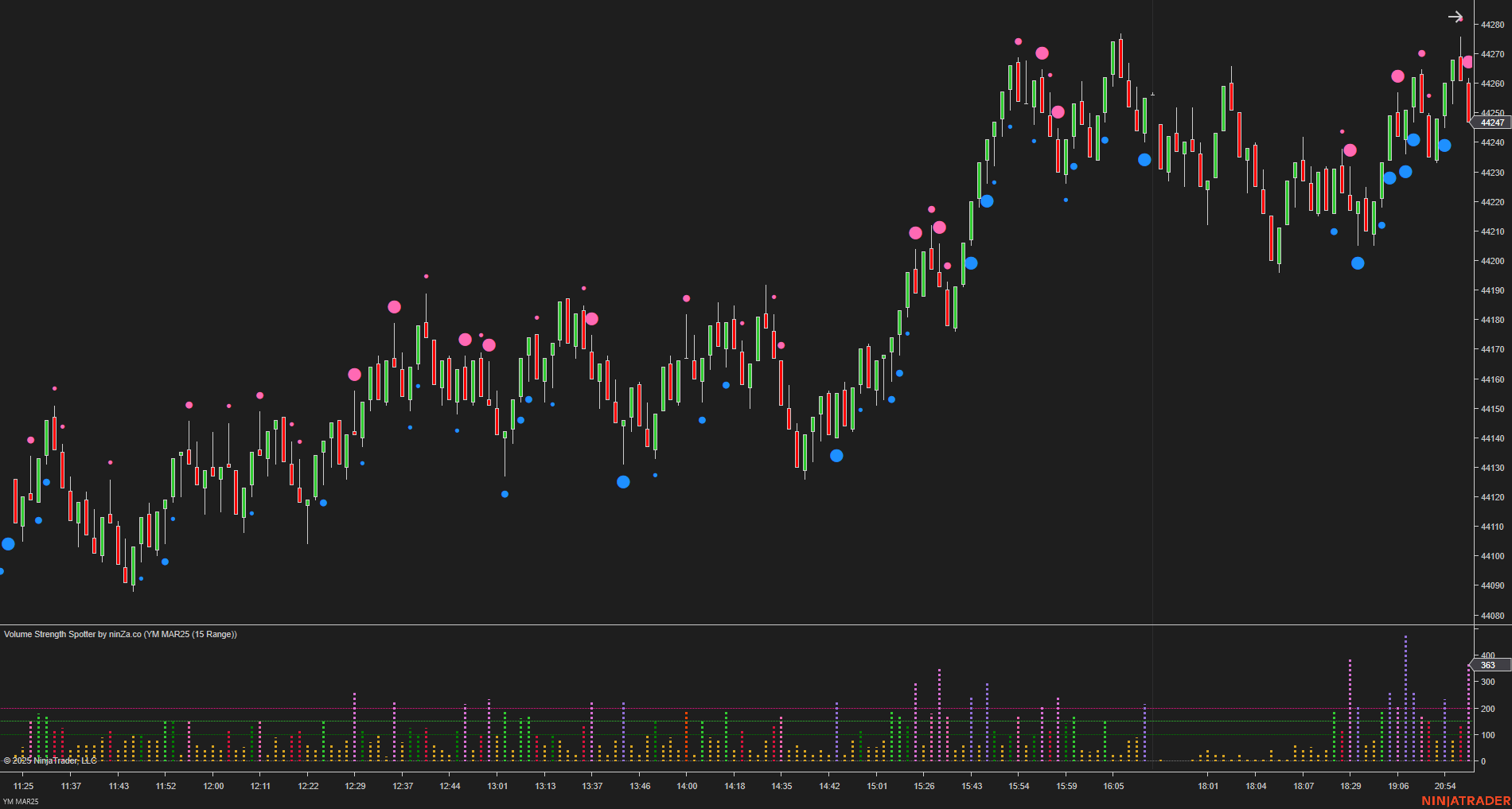Click the dotted pink threshold line in indicator panel
This screenshot has width=1512, height=809.
(716, 710)
